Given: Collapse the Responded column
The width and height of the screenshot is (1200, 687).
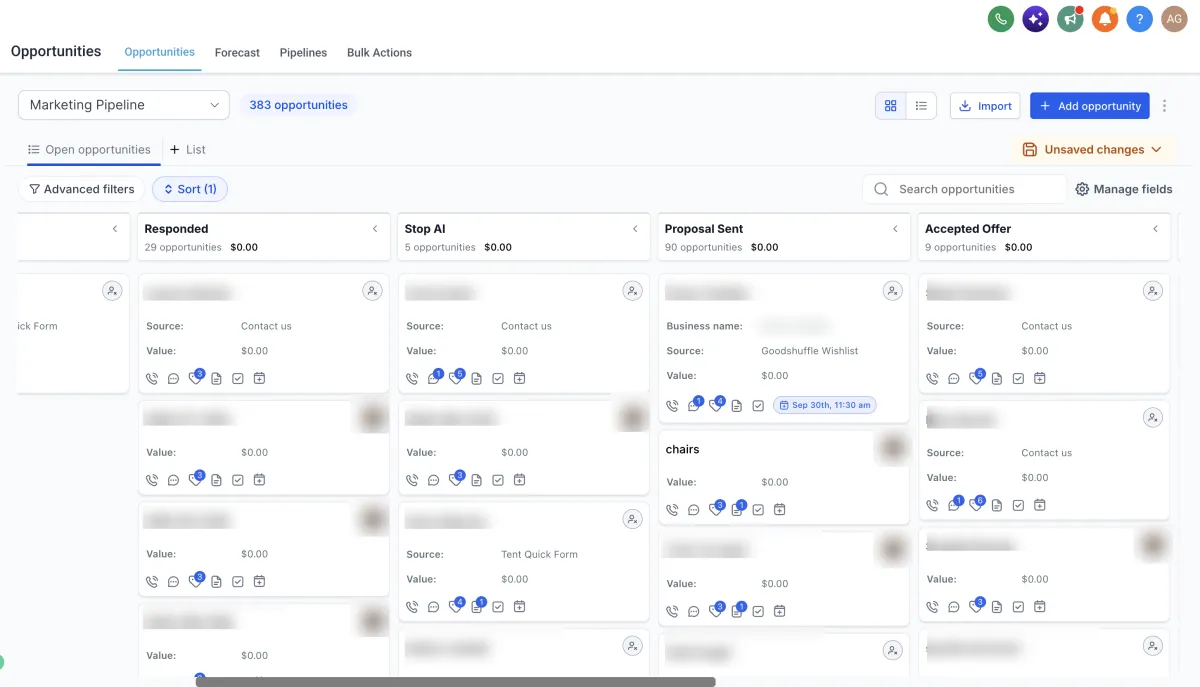Looking at the screenshot, I should tap(375, 229).
